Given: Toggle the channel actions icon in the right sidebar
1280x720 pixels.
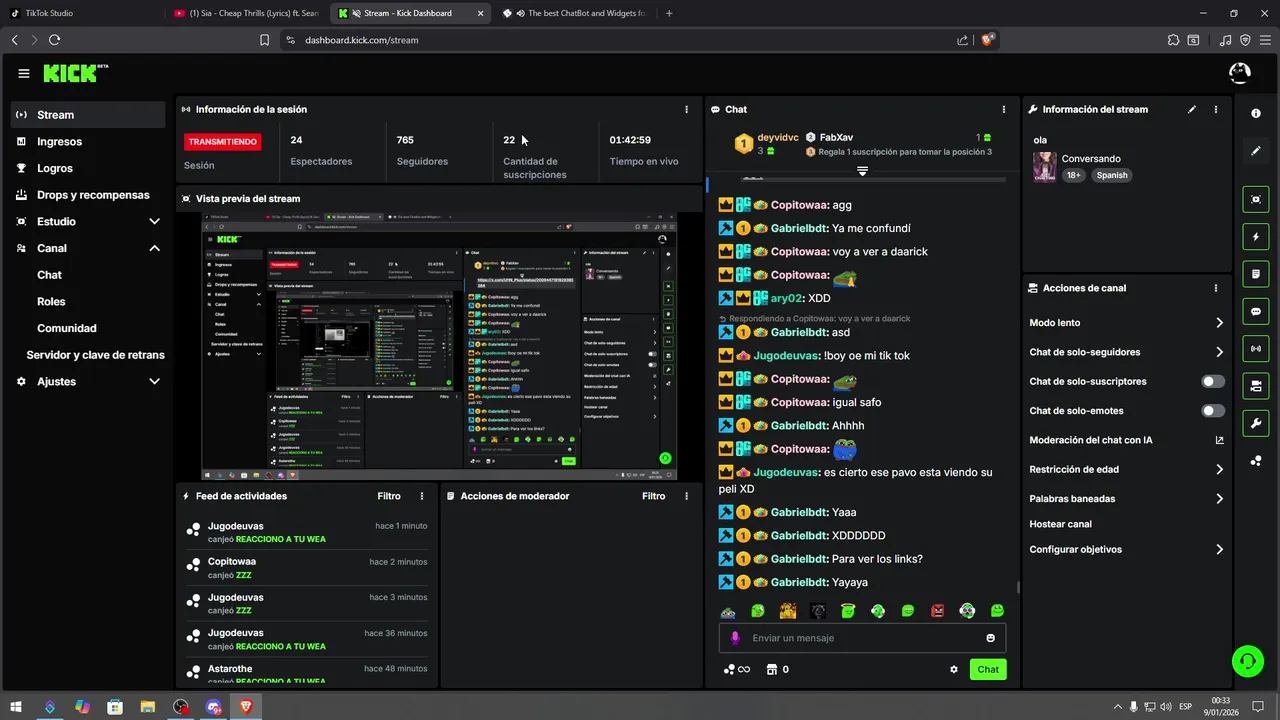Looking at the screenshot, I should [x=1256, y=386].
